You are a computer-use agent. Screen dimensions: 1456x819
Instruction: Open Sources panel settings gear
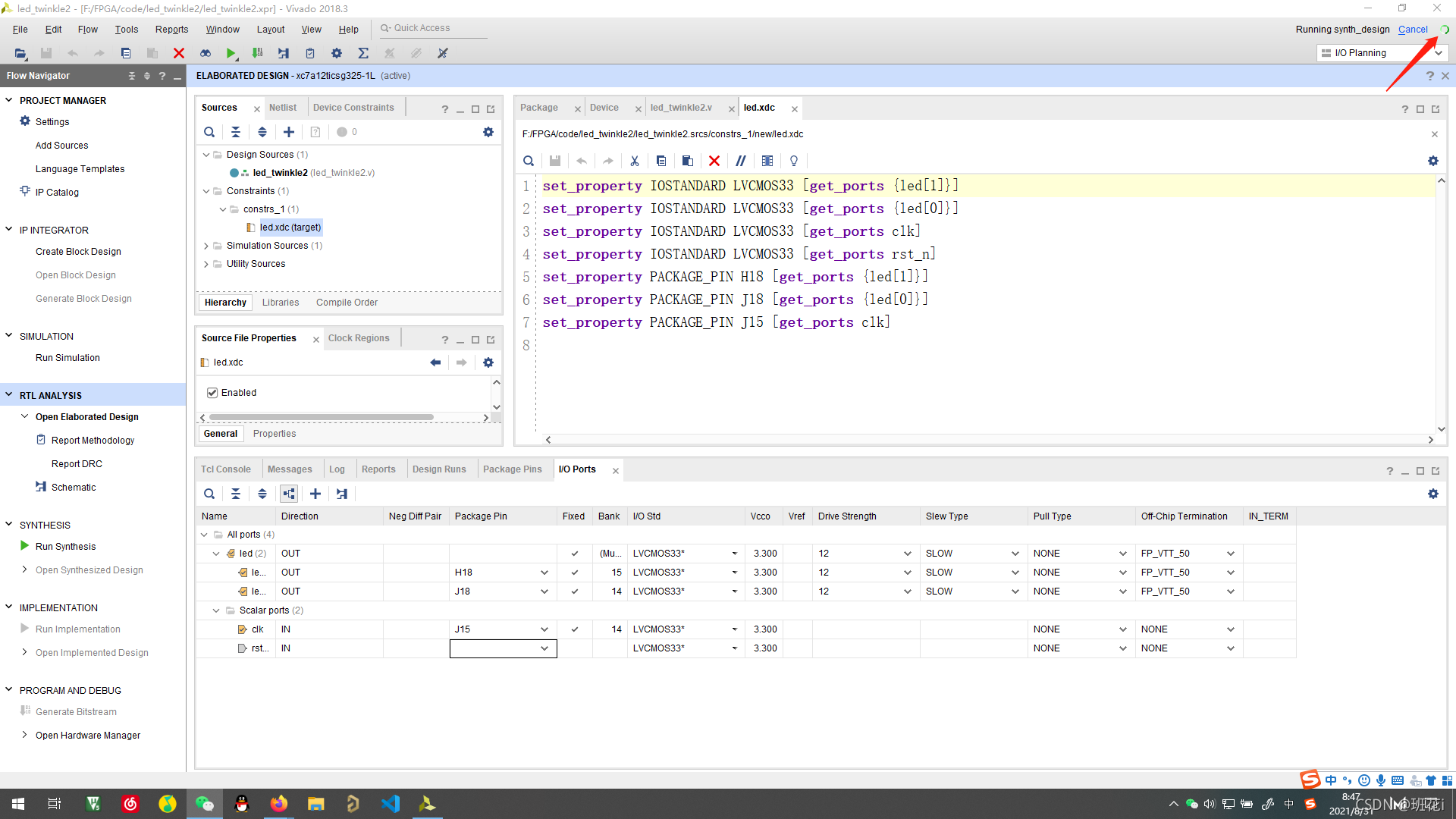click(488, 132)
